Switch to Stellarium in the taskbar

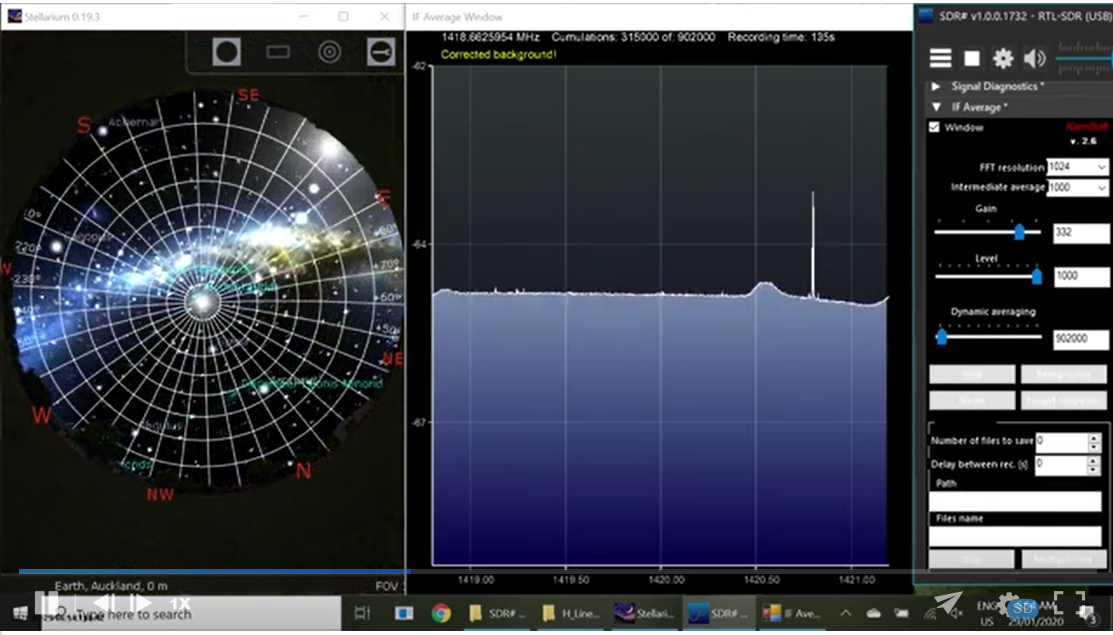coord(644,613)
